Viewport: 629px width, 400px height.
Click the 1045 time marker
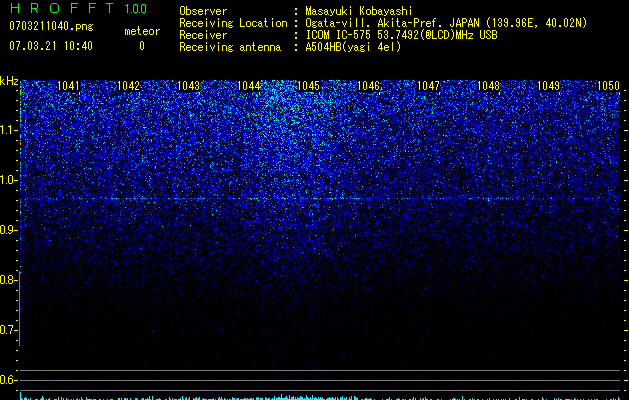tap(308, 86)
